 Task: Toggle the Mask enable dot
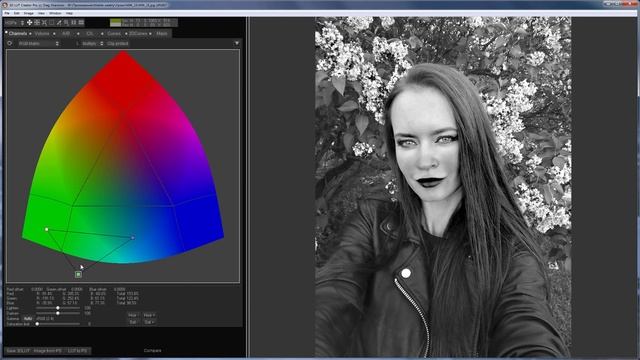point(150,33)
